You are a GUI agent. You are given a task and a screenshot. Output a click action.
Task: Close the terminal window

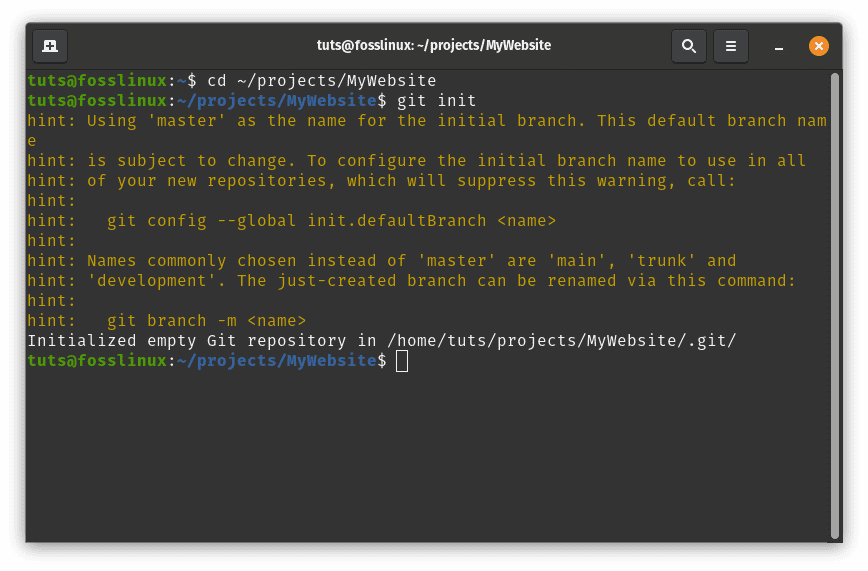pyautogui.click(x=819, y=46)
